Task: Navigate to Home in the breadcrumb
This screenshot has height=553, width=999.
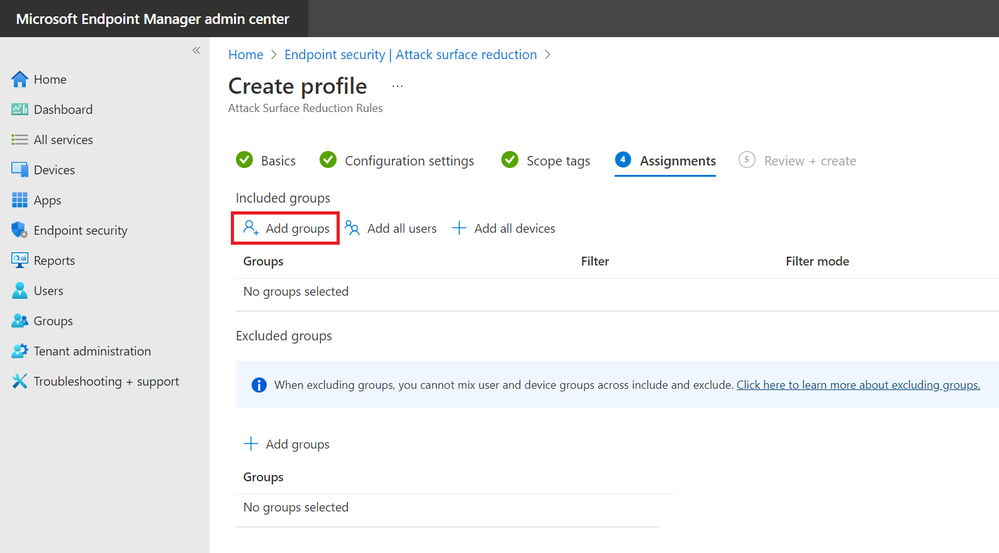Action: [x=245, y=55]
